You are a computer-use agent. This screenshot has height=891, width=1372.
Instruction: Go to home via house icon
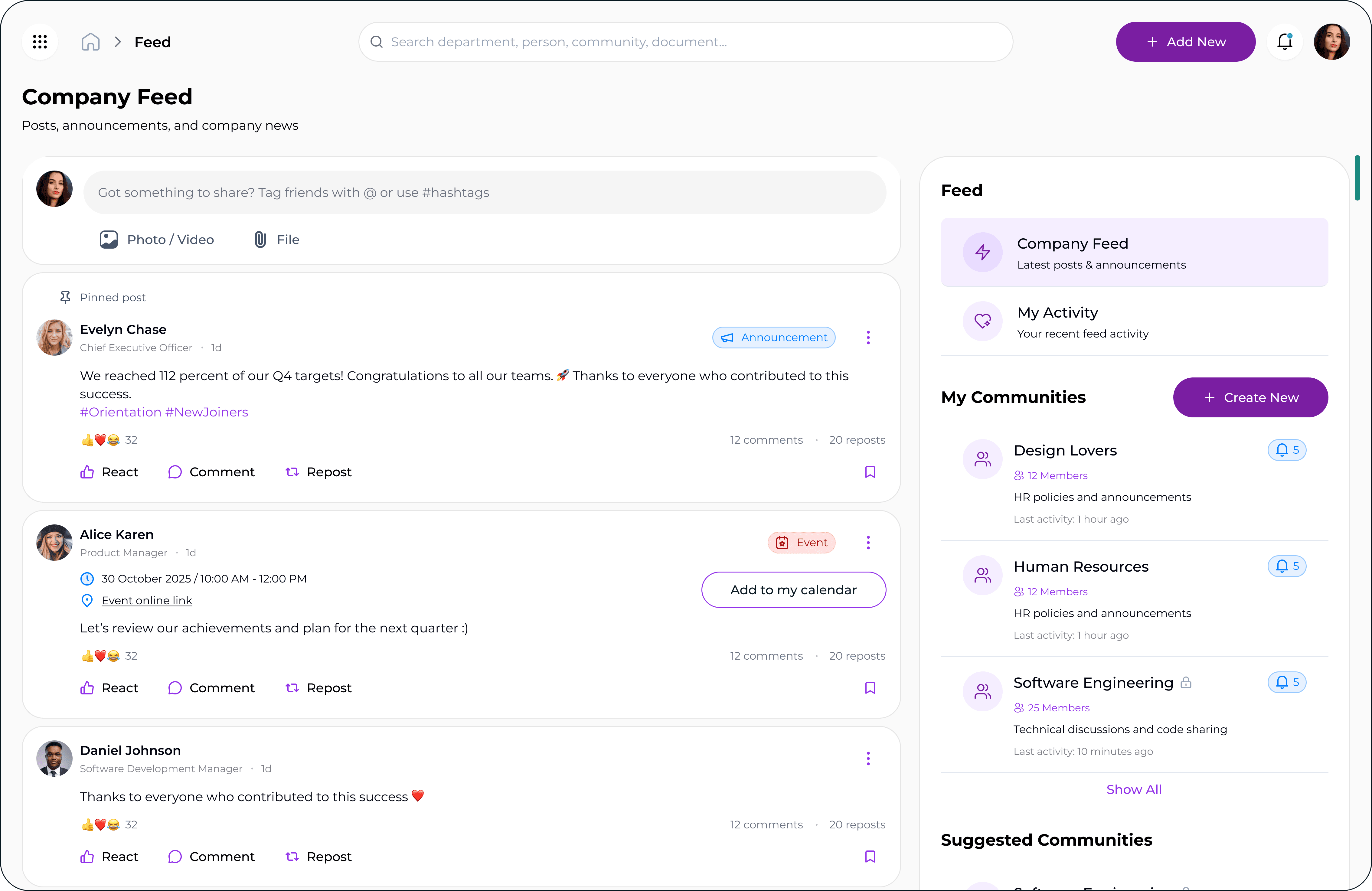point(90,41)
